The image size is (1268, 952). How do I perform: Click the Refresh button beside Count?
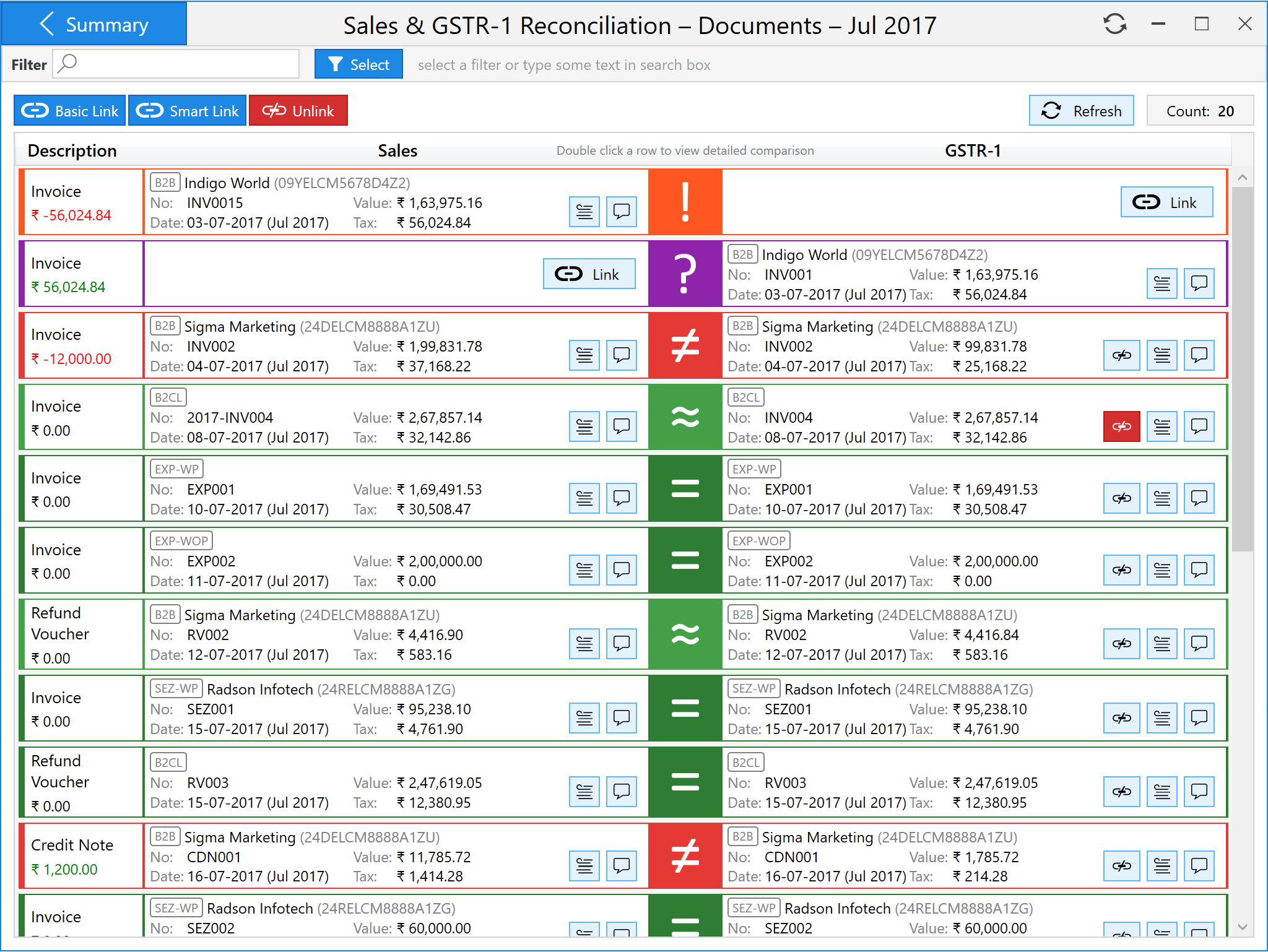[x=1081, y=111]
